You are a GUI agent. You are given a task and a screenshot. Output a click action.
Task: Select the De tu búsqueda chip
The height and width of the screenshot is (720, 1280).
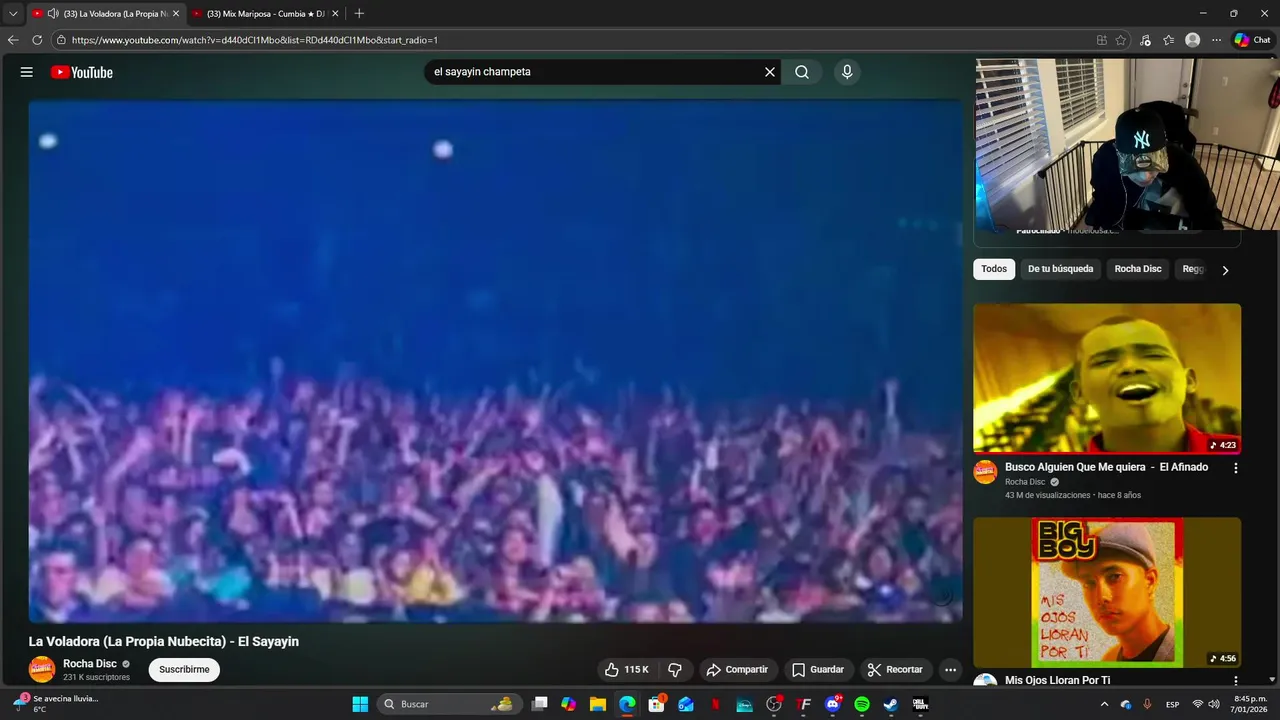click(1060, 269)
